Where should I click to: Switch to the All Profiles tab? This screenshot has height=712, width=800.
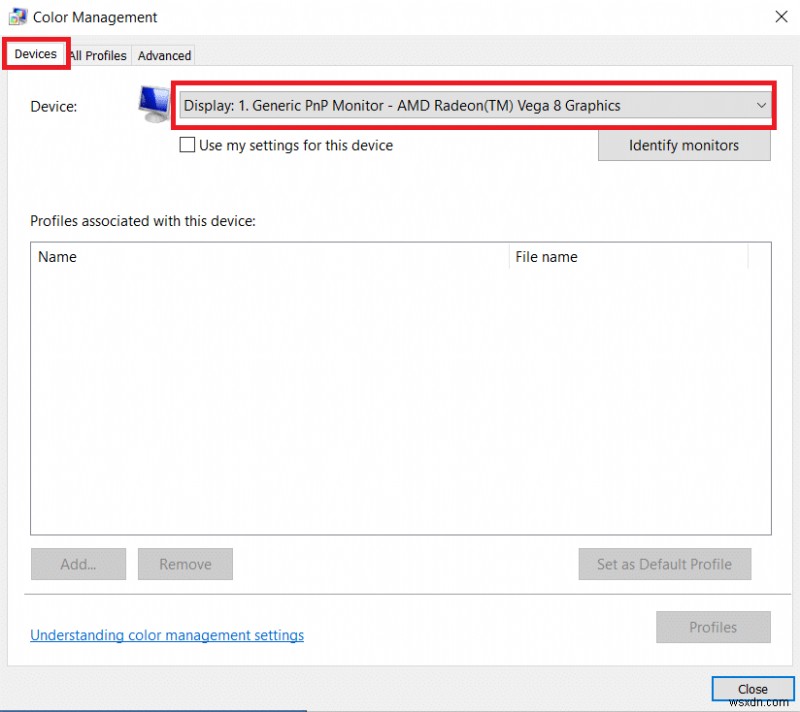click(97, 55)
